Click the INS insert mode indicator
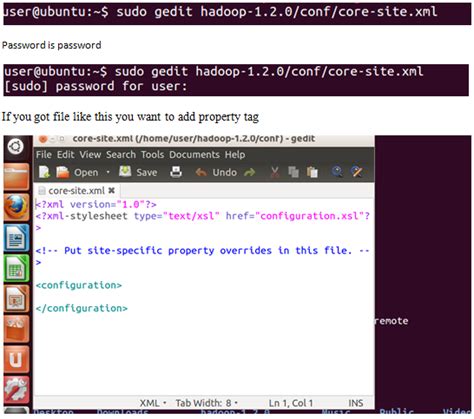This screenshot has width=474, height=419. pyautogui.click(x=356, y=403)
